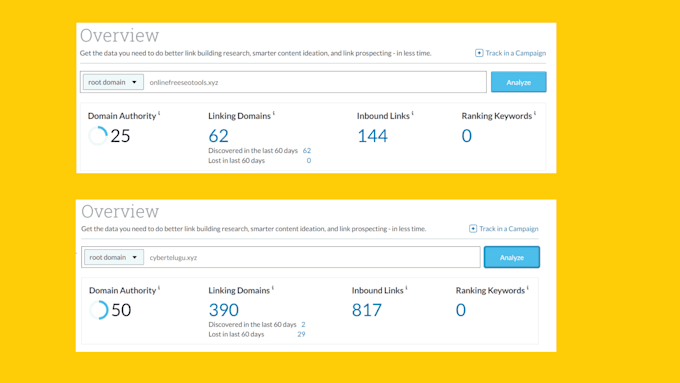
Task: Open ranking keywords 0 for onlinefreeseotools.xyz
Action: (x=467, y=136)
